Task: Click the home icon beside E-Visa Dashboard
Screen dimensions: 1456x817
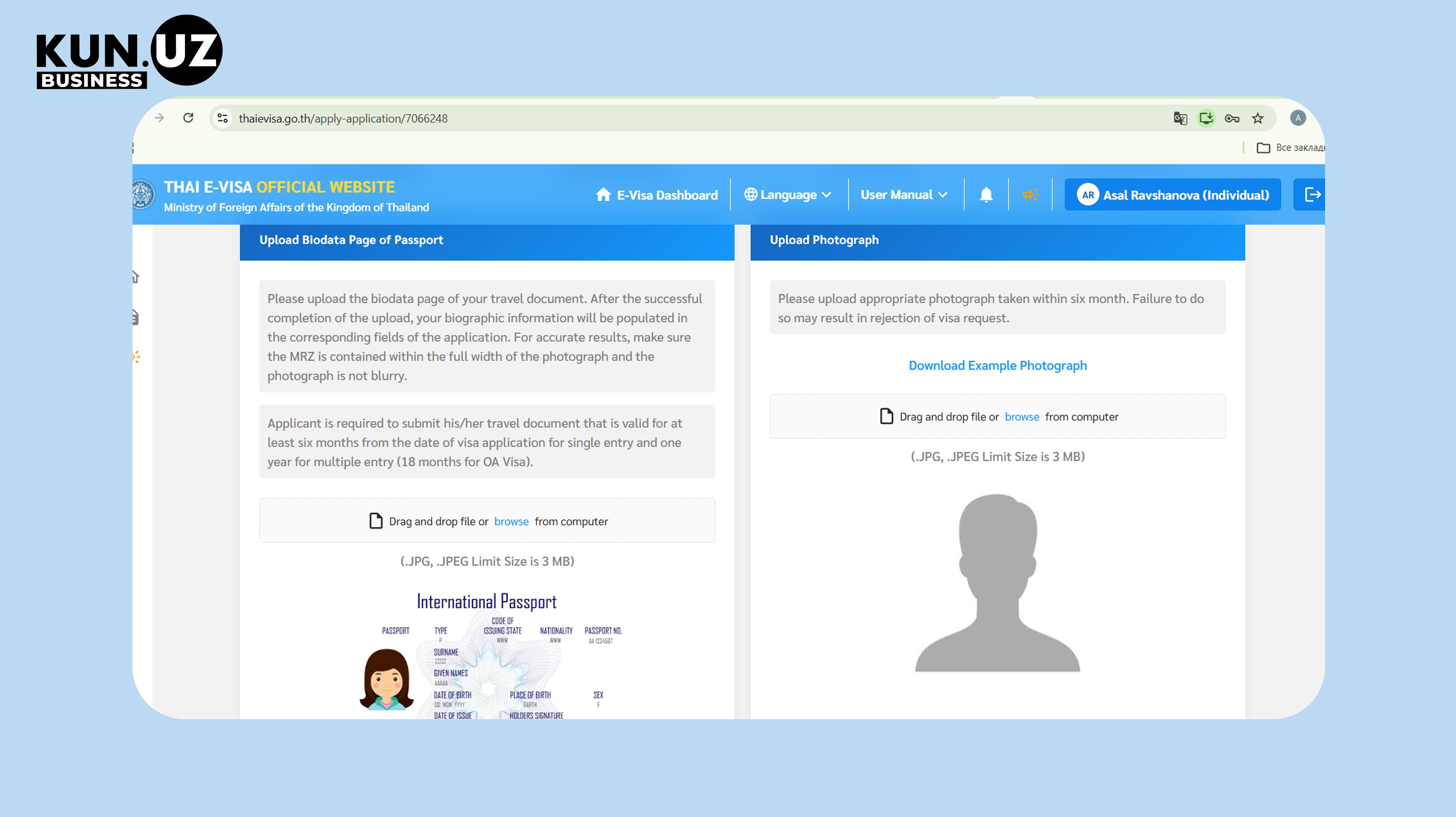Action: (603, 194)
